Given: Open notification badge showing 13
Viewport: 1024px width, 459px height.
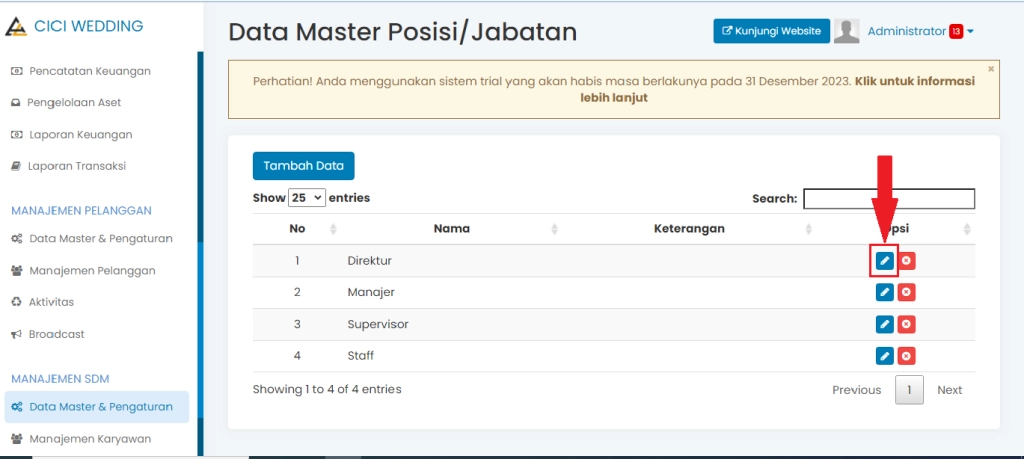Looking at the screenshot, I should [956, 31].
